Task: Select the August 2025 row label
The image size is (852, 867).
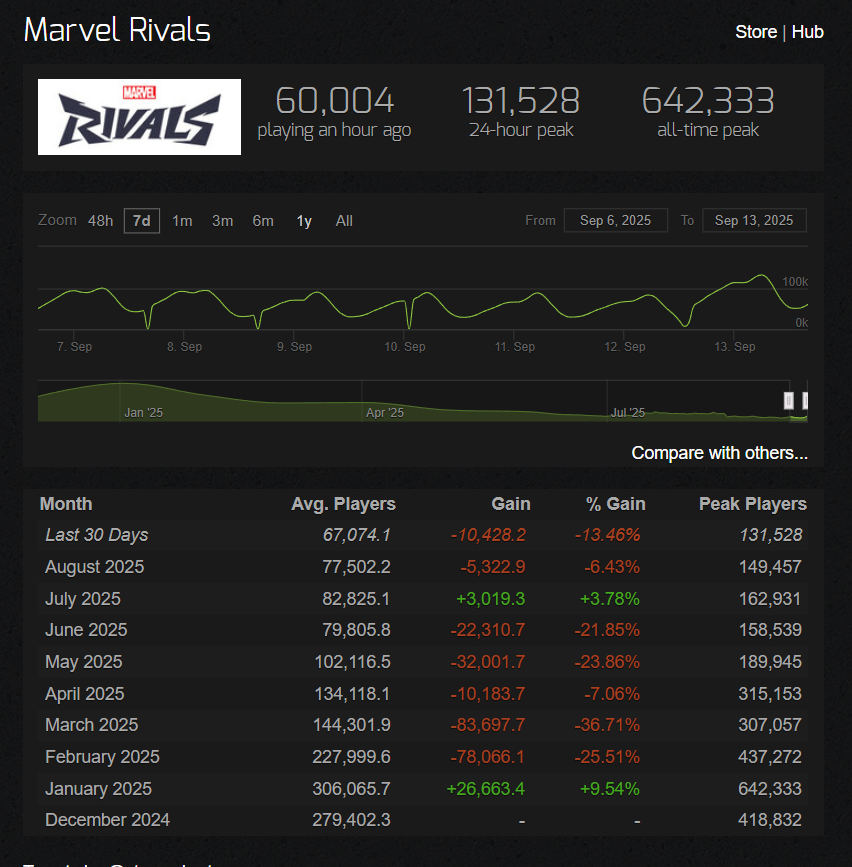Action: click(95, 567)
